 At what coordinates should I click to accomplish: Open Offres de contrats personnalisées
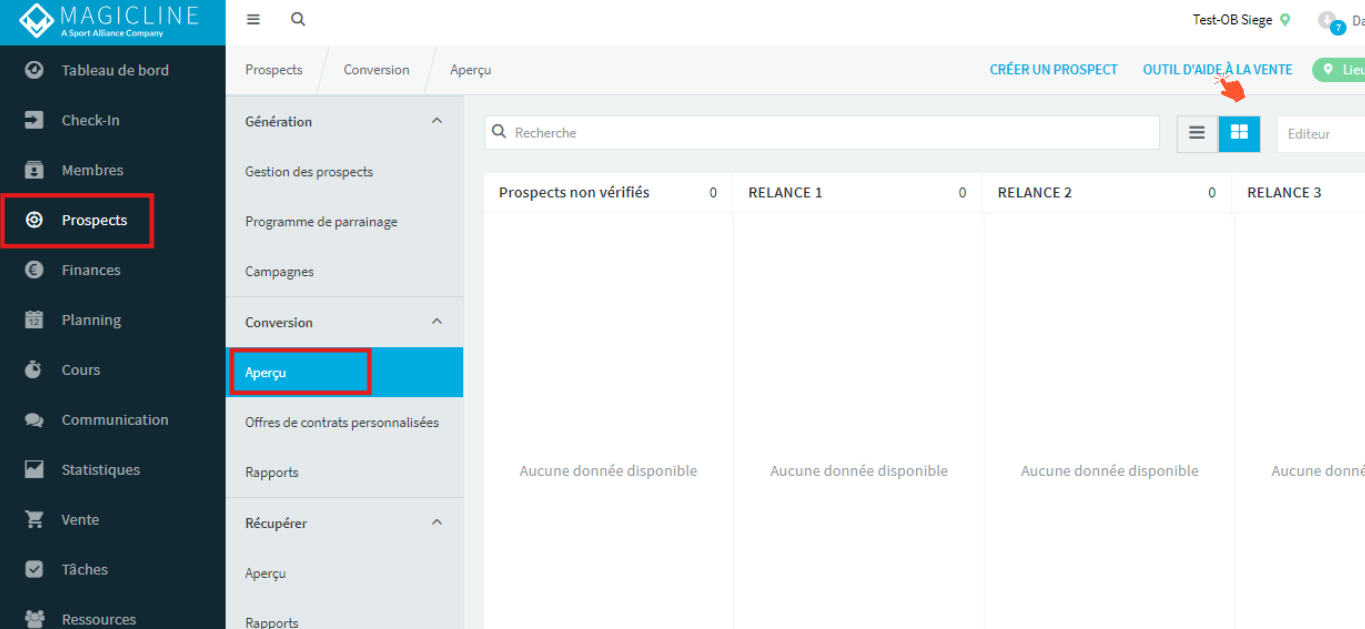[344, 422]
